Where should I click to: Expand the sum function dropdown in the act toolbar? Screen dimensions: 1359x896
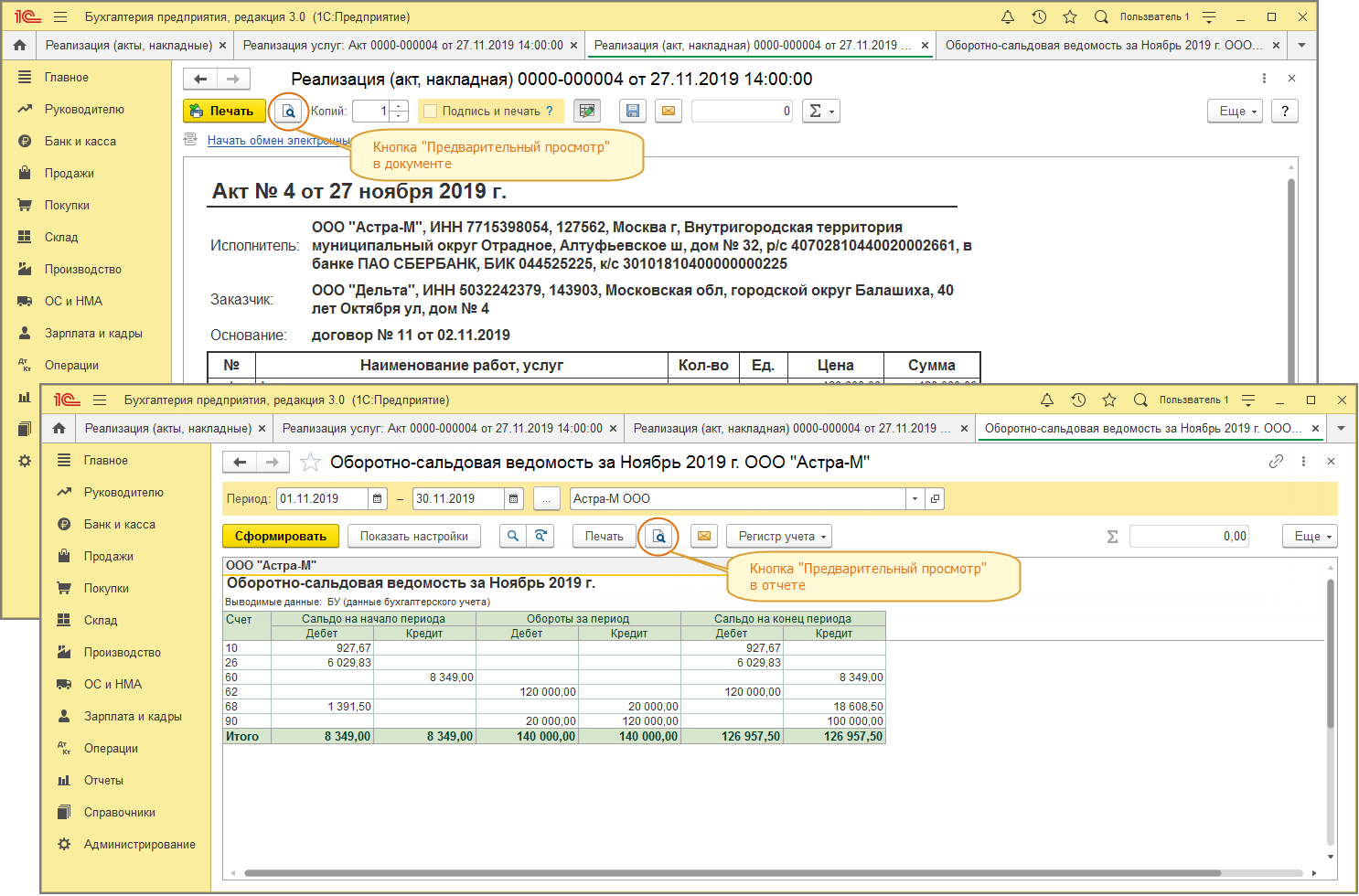coord(820,112)
